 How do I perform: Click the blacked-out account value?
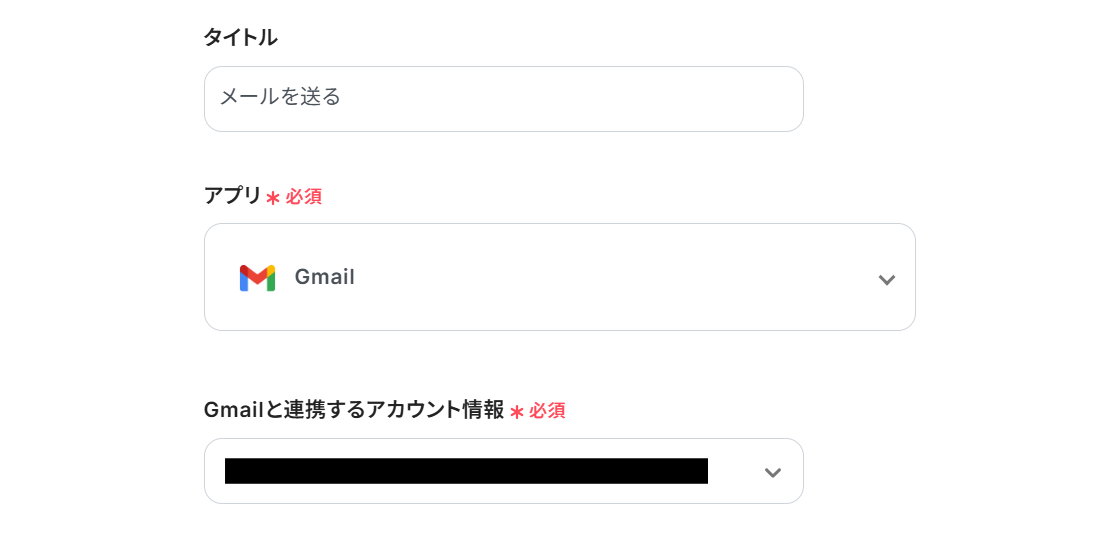point(466,471)
